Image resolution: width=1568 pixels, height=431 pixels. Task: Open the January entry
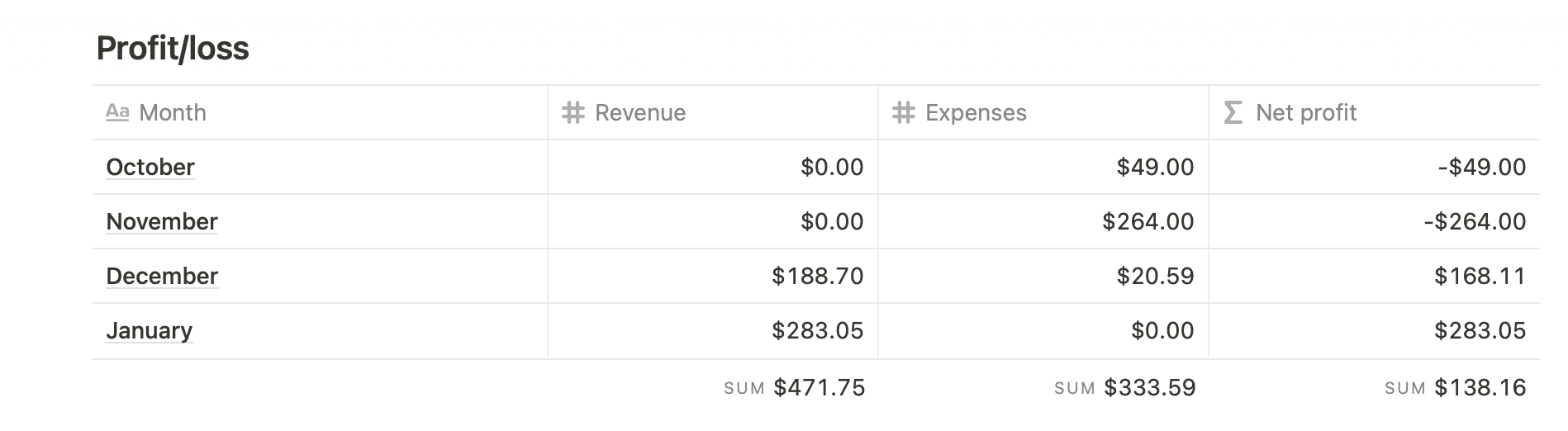150,330
